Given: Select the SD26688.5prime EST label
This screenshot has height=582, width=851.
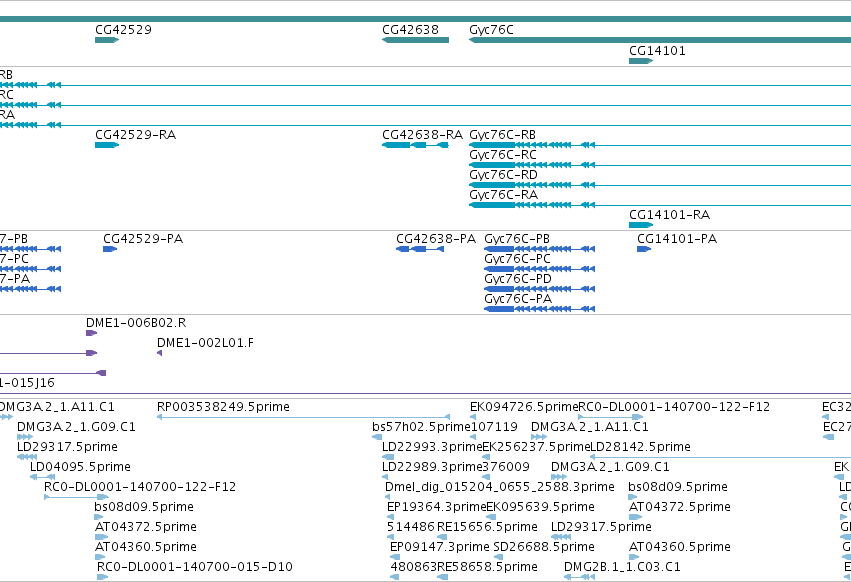Looking at the screenshot, I should tap(544, 548).
